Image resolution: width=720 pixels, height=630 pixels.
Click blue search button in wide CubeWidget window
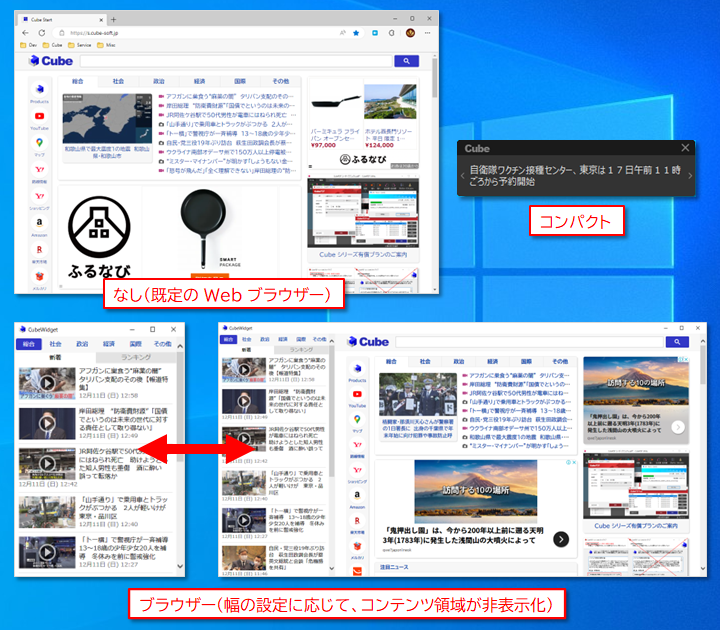tap(677, 342)
